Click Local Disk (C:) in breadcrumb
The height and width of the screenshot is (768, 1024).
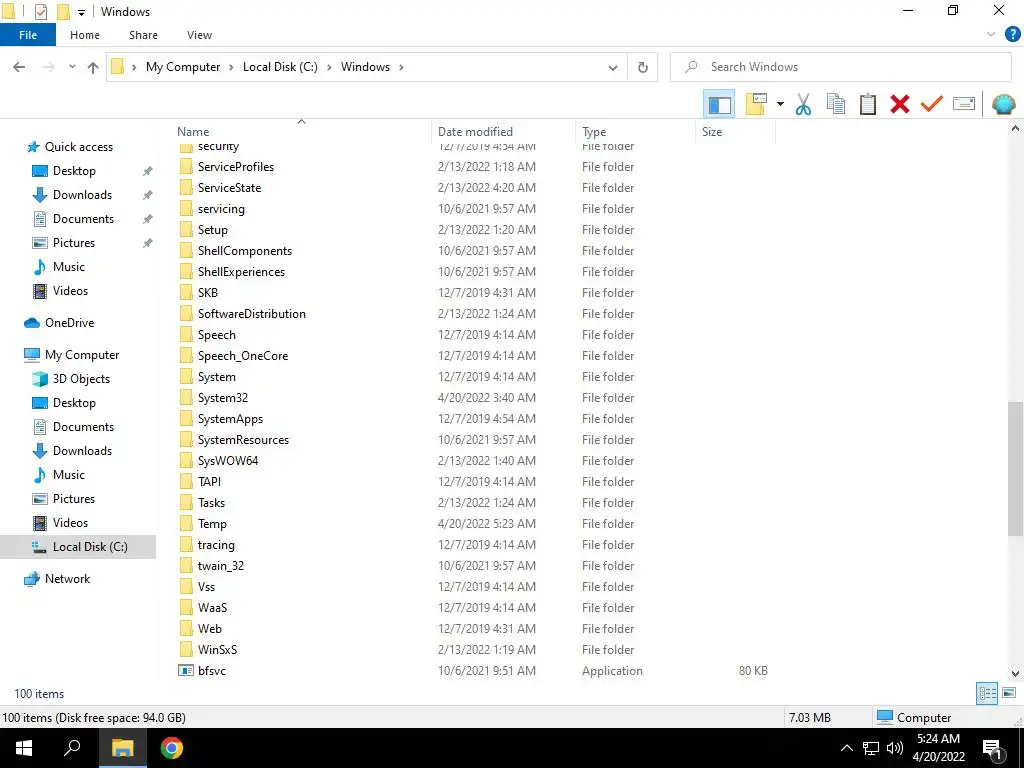[280, 67]
